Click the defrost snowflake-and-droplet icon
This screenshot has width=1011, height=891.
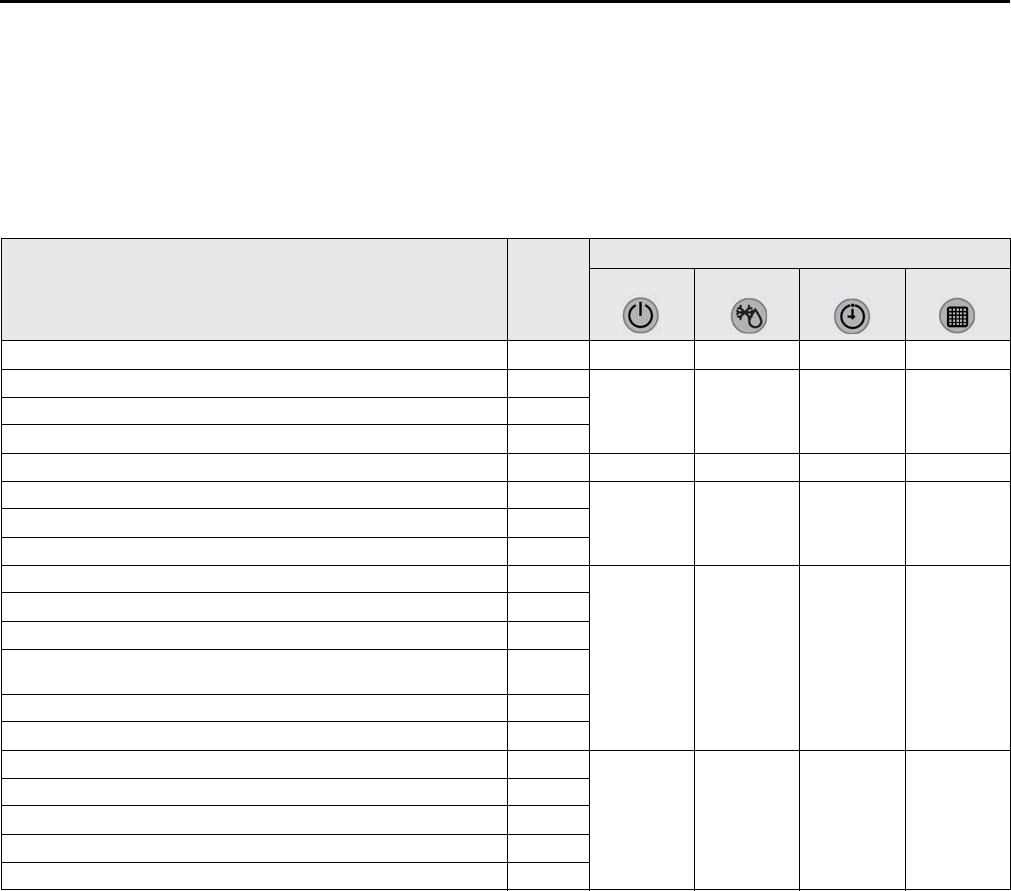tap(746, 316)
